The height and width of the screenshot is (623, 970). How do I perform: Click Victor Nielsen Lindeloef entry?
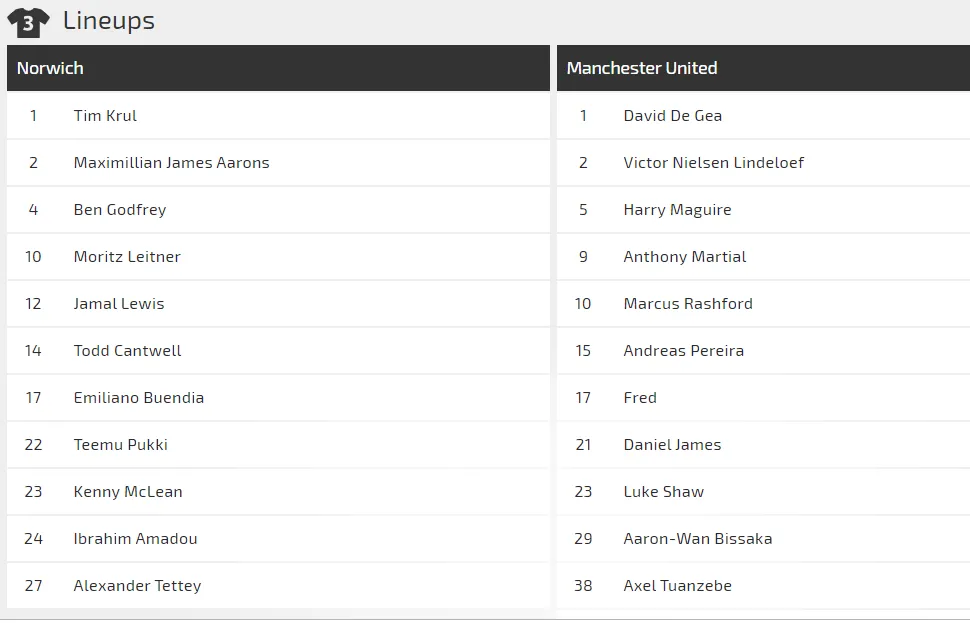(713, 163)
